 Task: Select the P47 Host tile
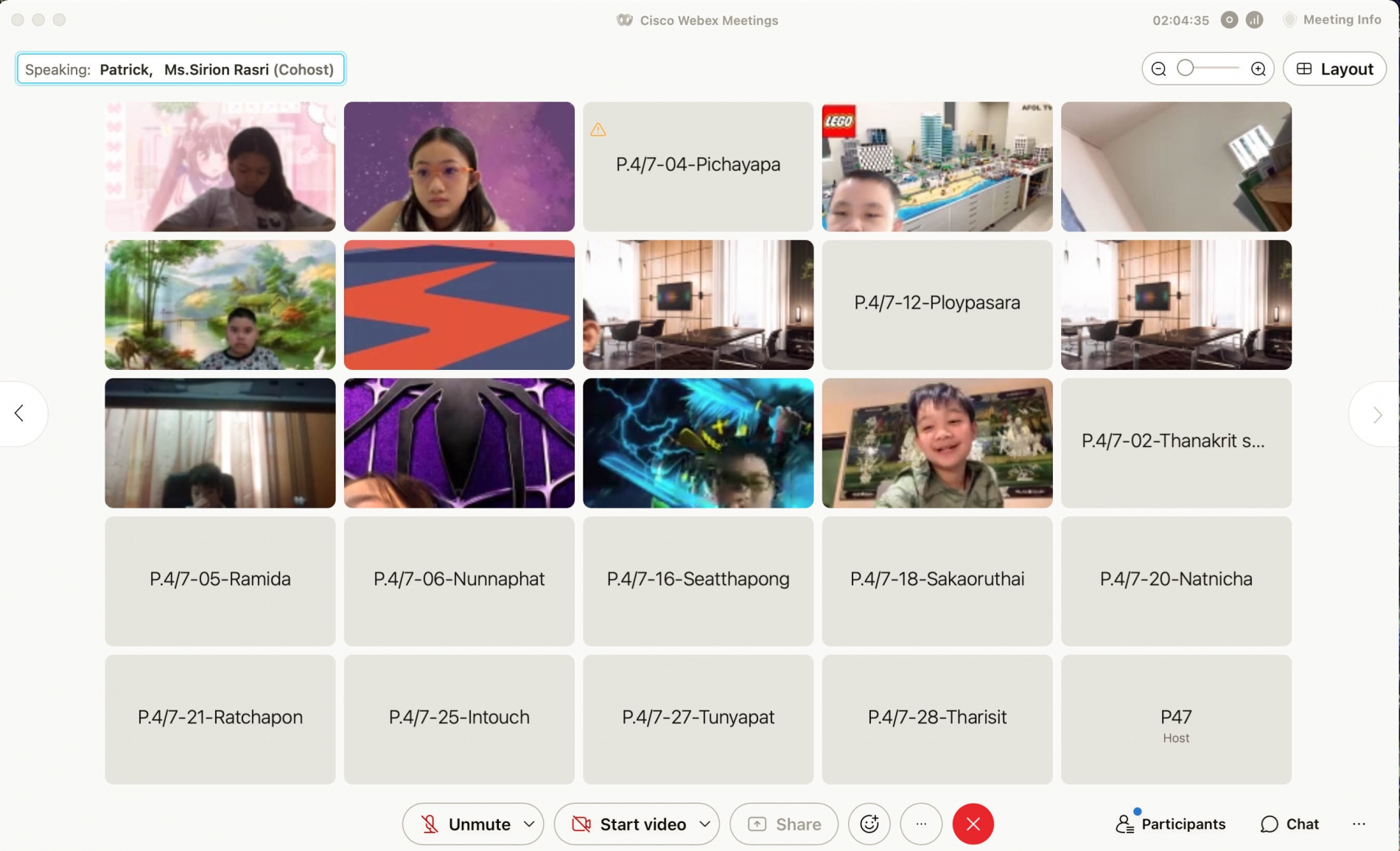pyautogui.click(x=1176, y=719)
